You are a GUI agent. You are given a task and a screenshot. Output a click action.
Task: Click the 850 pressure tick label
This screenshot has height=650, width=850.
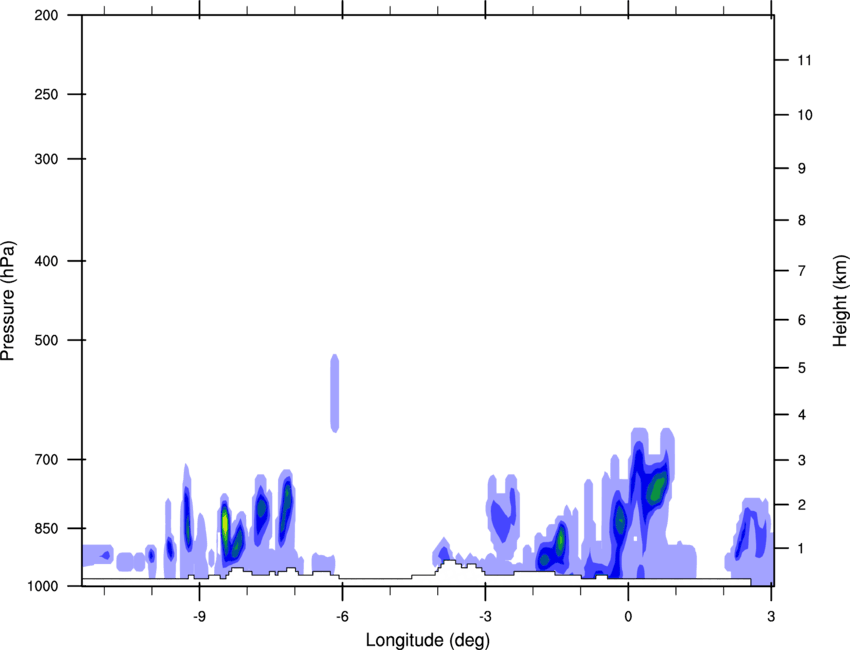46,528
